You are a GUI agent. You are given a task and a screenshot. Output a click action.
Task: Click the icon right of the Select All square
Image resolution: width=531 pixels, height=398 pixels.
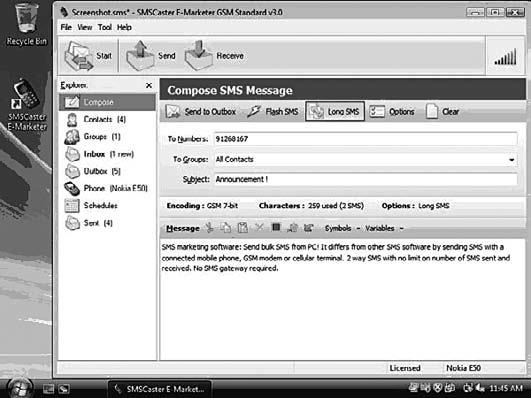pos(292,228)
